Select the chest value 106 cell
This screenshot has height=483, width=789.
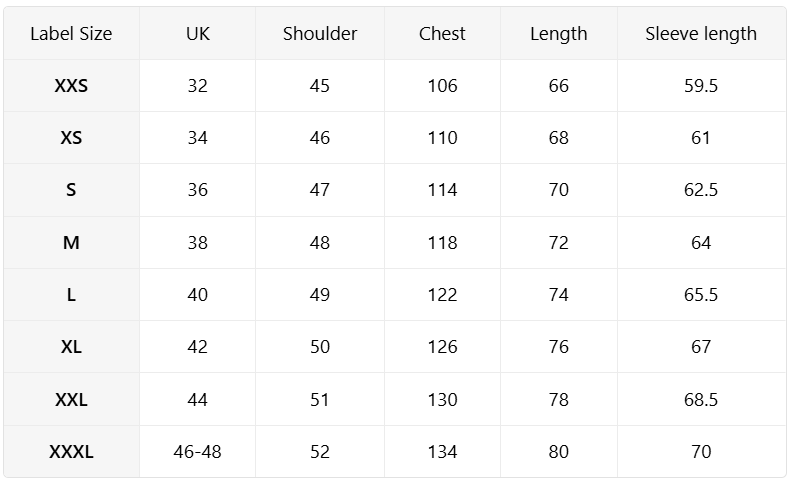[442, 86]
